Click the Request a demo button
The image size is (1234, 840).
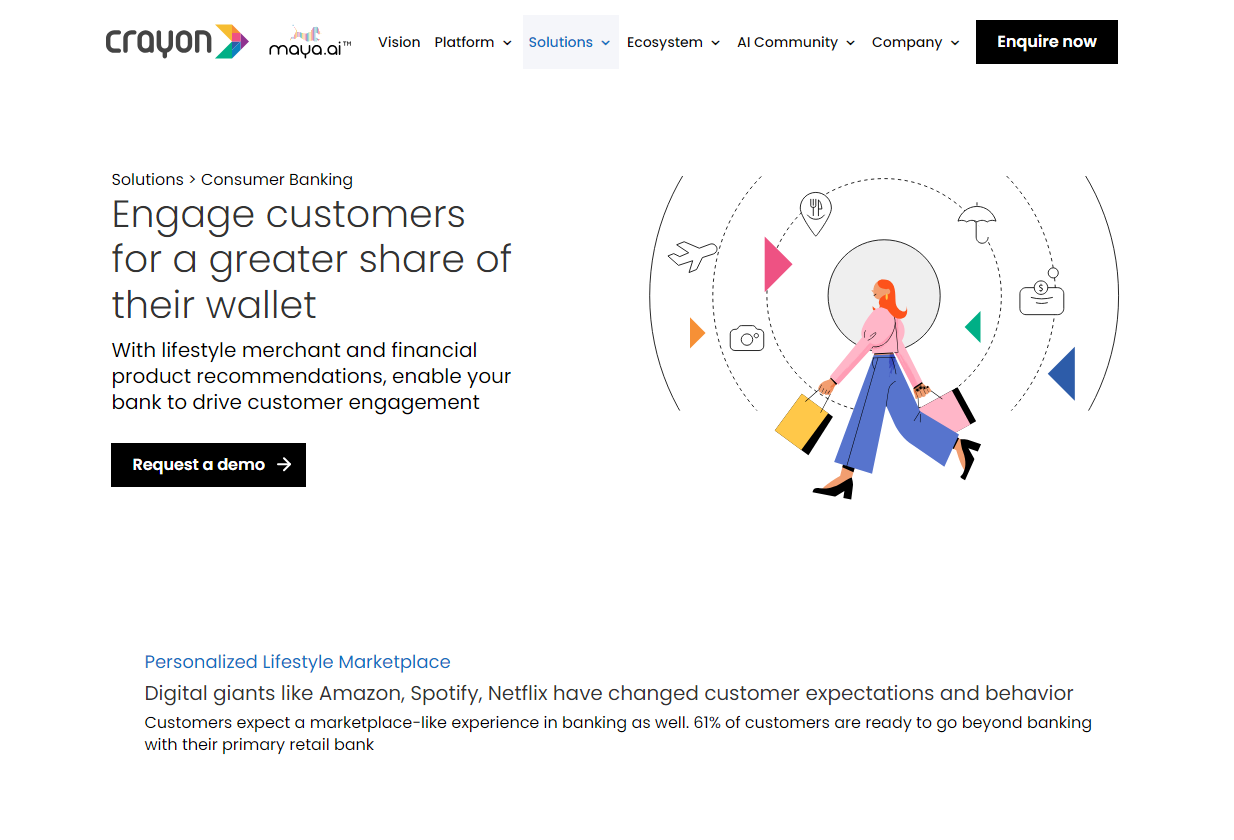point(208,465)
